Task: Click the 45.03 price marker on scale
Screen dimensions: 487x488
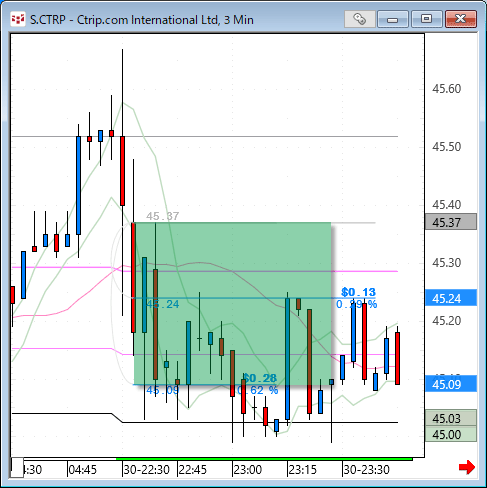Action: [x=451, y=418]
